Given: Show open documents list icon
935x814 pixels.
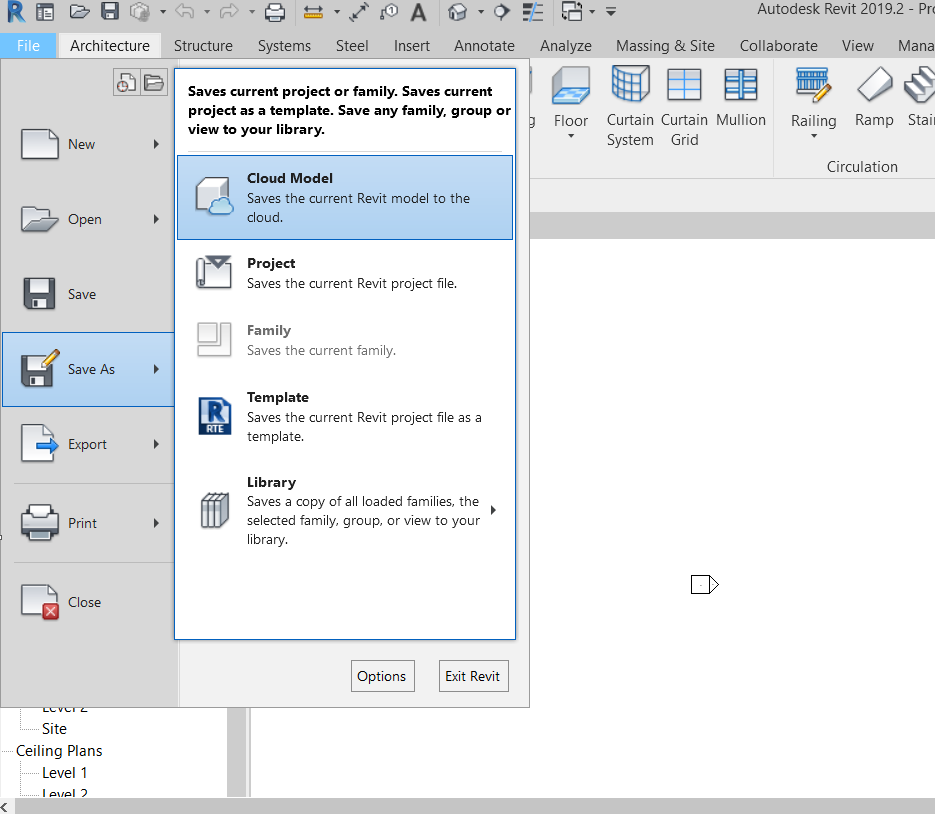Looking at the screenshot, I should point(154,82).
